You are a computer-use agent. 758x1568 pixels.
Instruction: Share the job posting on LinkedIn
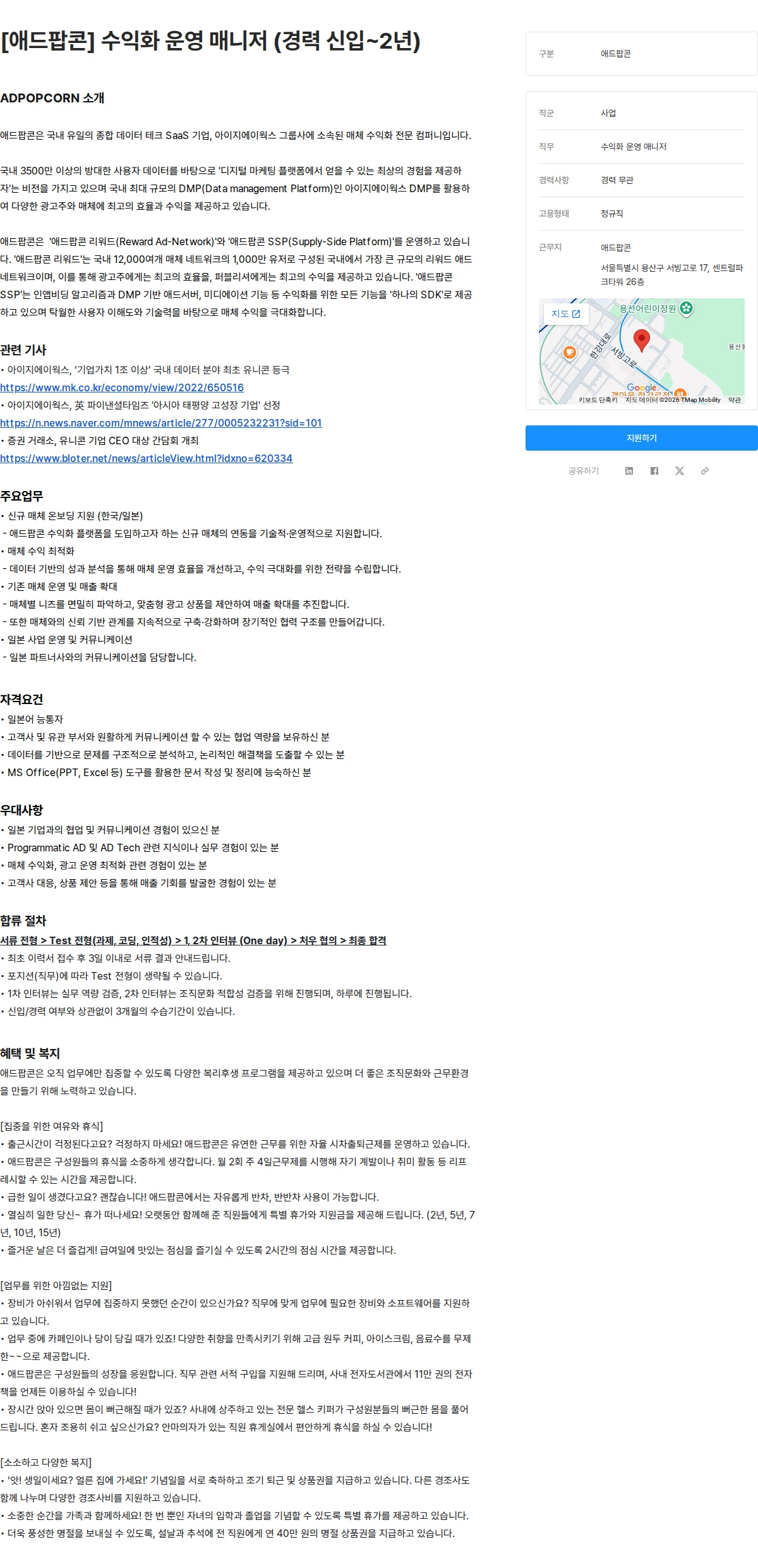[629, 471]
